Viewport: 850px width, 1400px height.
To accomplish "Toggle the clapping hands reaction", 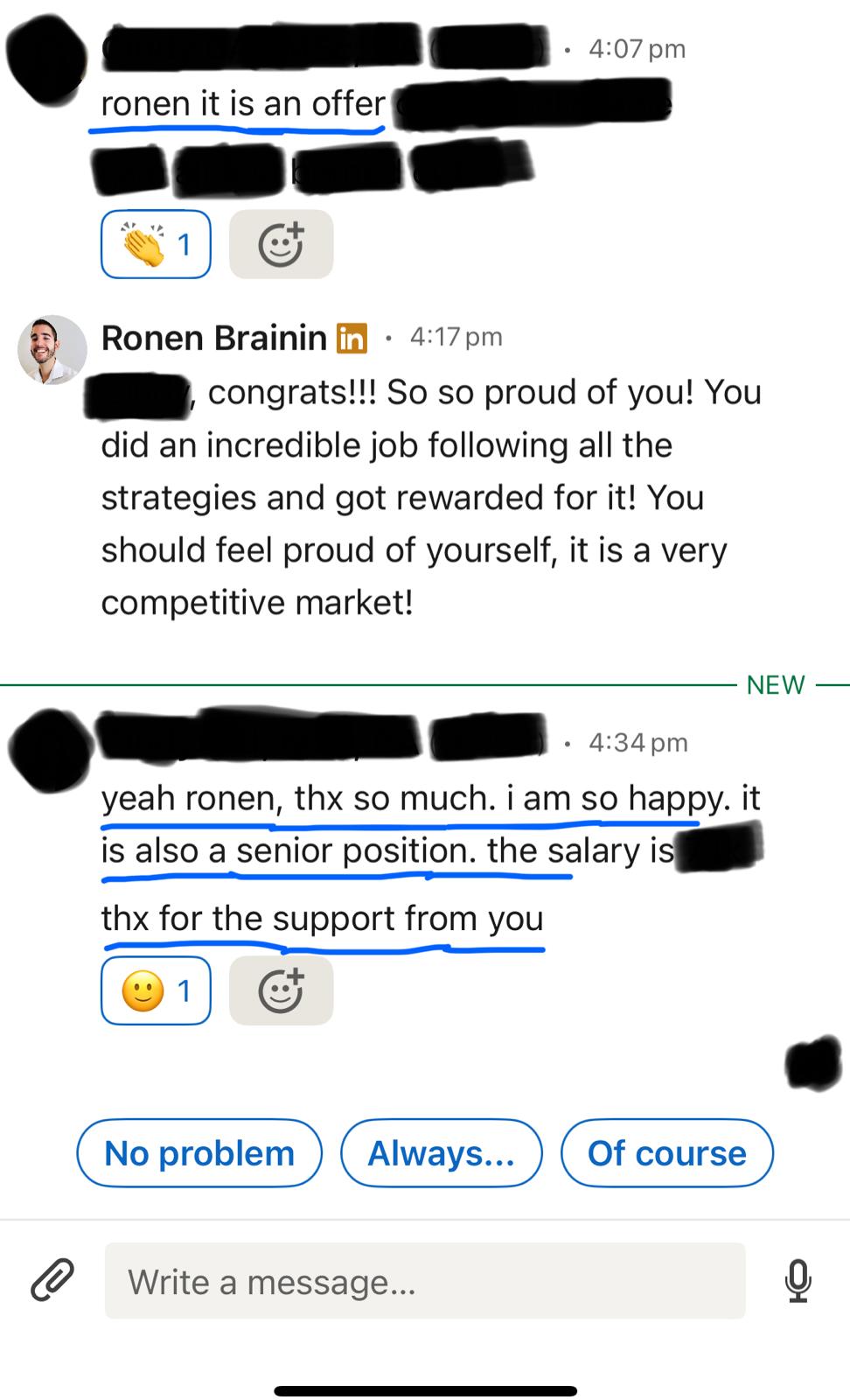I will coord(156,244).
